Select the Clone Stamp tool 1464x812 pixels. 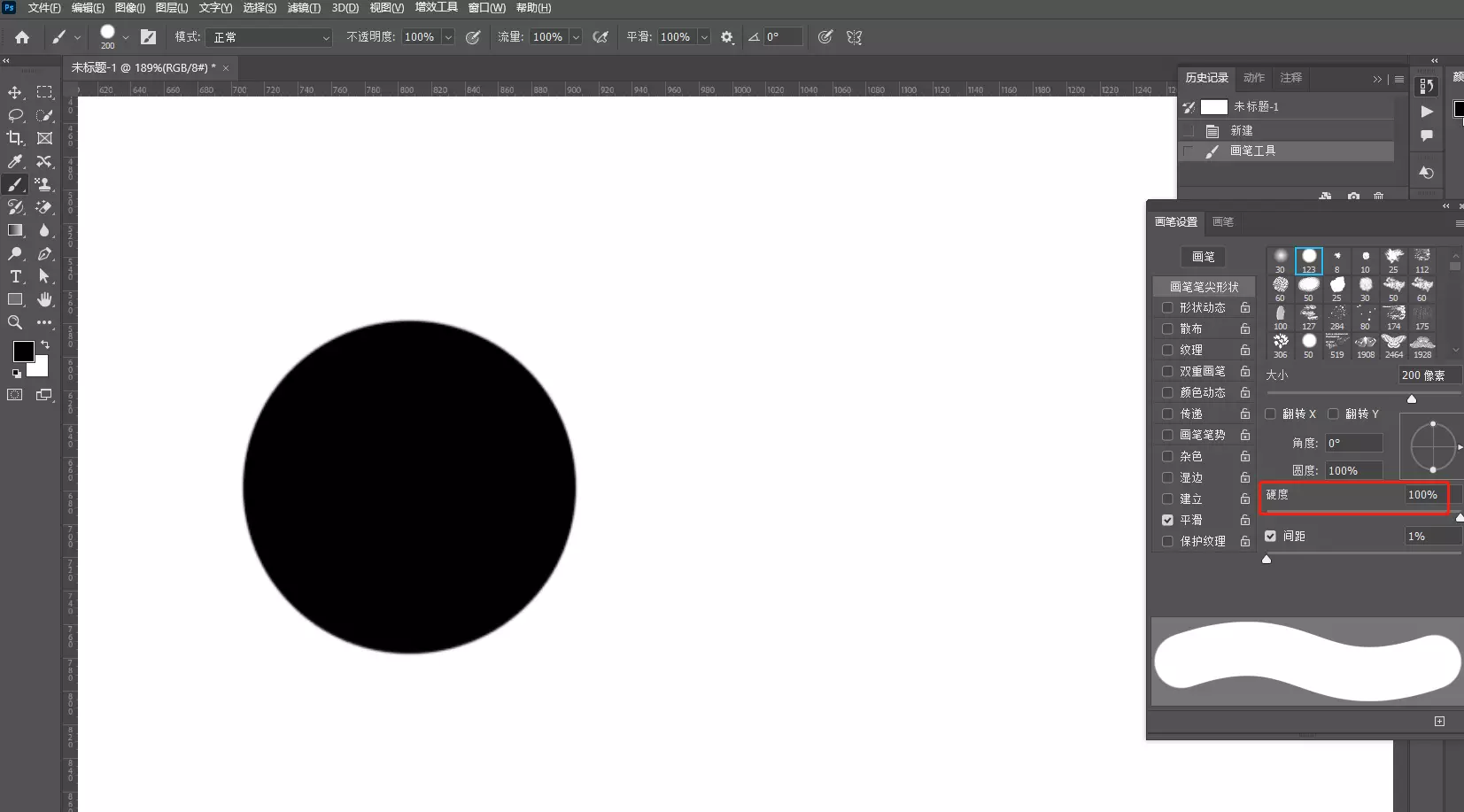tap(43, 184)
